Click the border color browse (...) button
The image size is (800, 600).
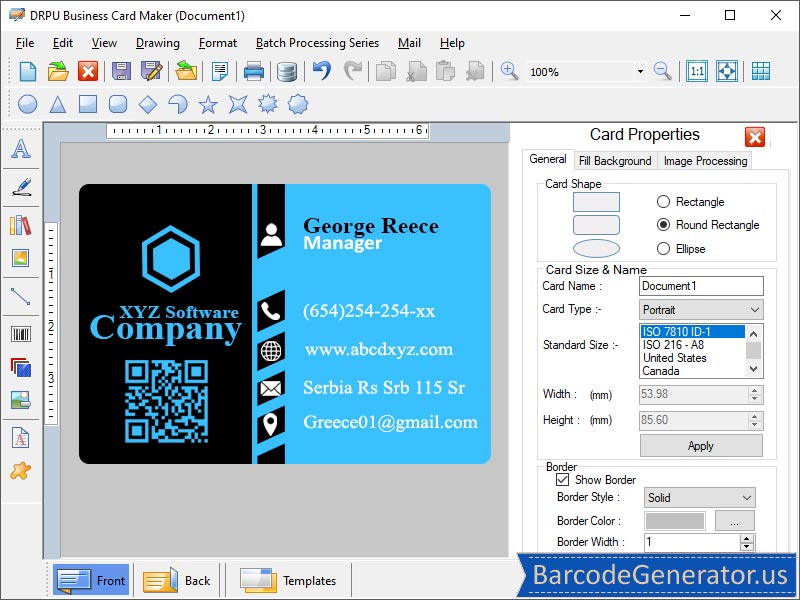click(735, 521)
